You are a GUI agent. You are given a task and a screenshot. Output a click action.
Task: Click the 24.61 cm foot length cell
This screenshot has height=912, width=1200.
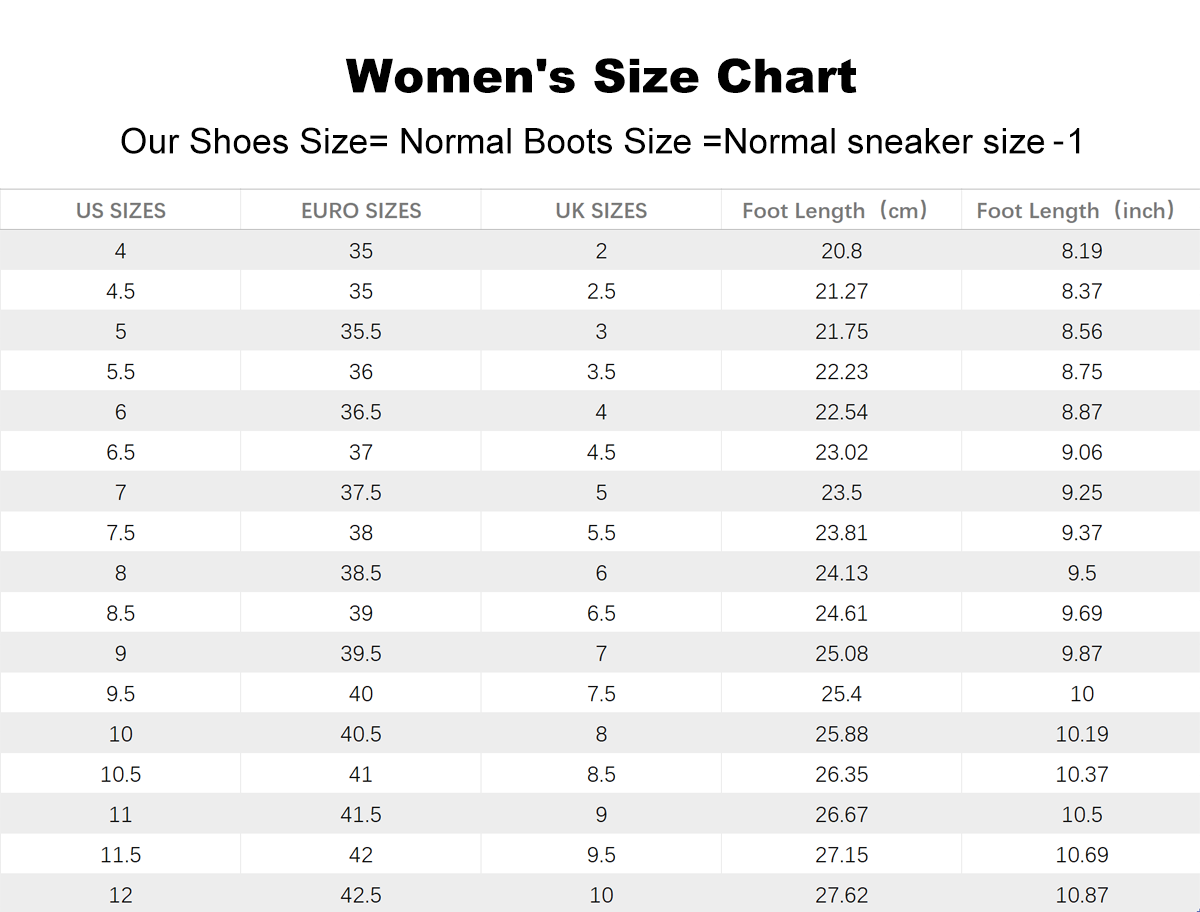coord(841,613)
